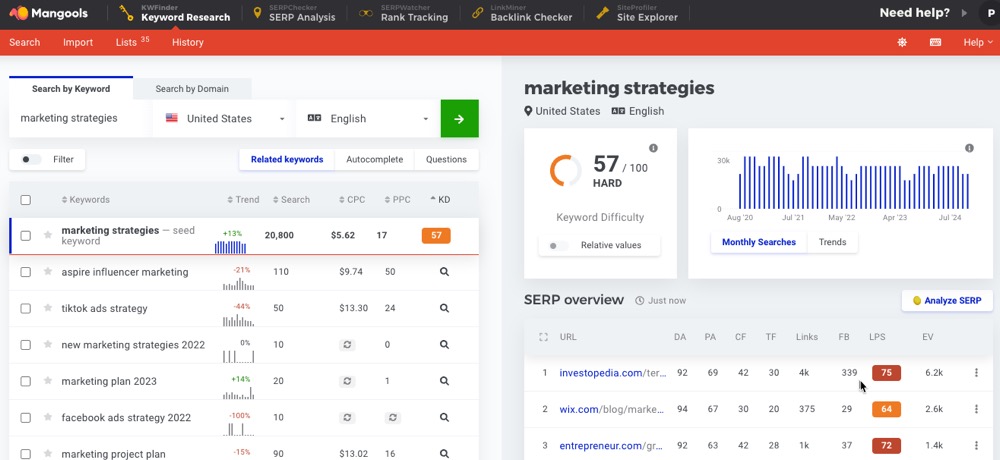Submit search with green arrow button
Screen dimensions: 1000x460
[x=459, y=119]
